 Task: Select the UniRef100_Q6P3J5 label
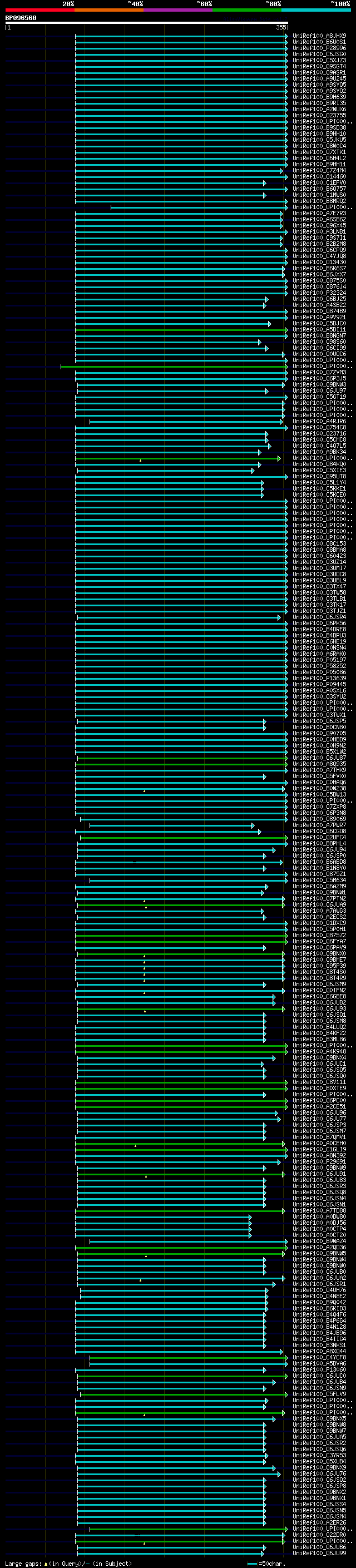point(319,379)
